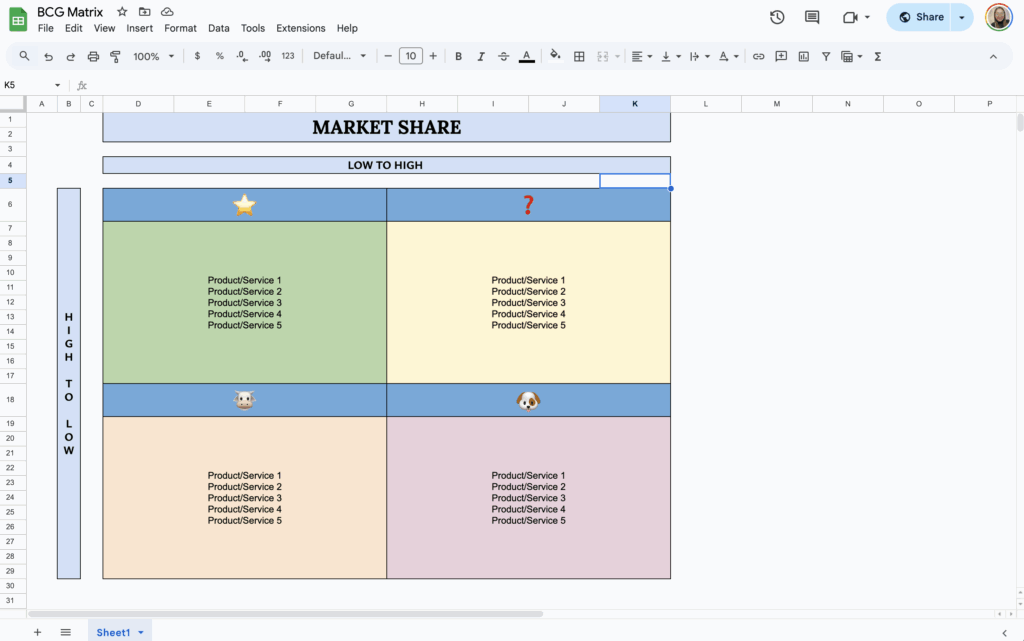The image size is (1024, 641).
Task: Toggle the formula bar search icon
Action: (24, 56)
